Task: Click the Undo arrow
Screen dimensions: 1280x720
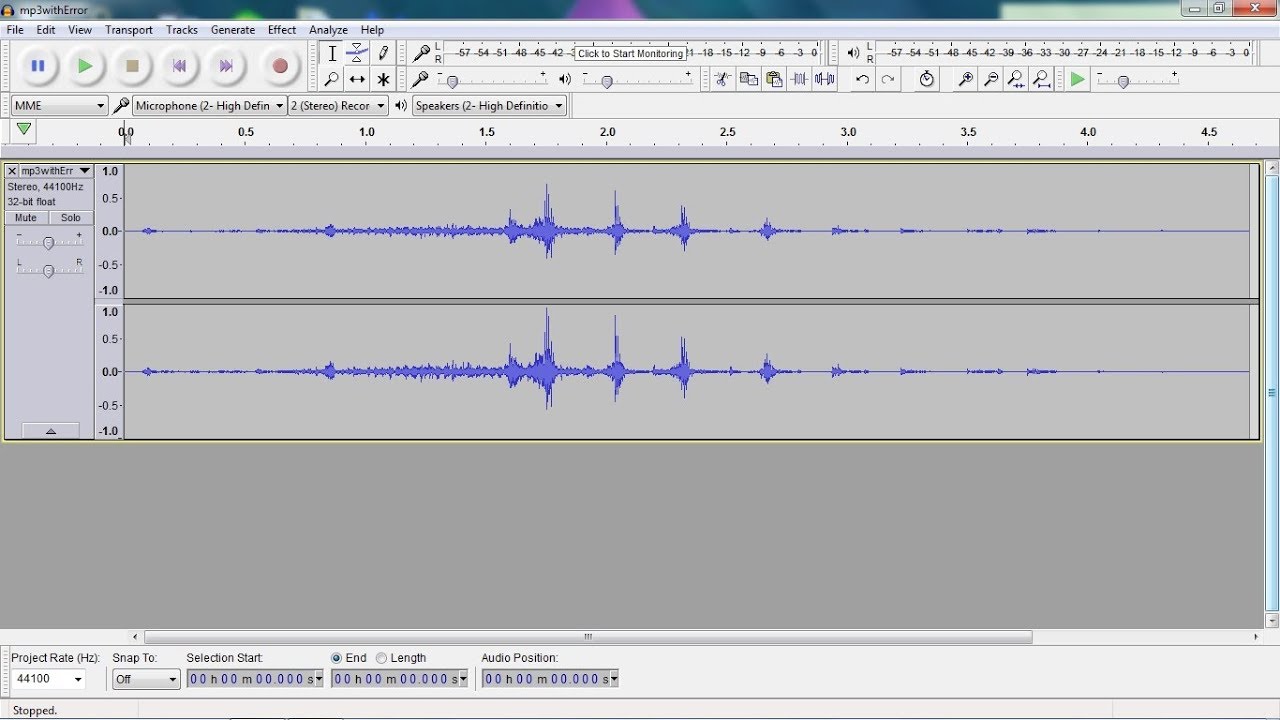Action: (x=862, y=79)
